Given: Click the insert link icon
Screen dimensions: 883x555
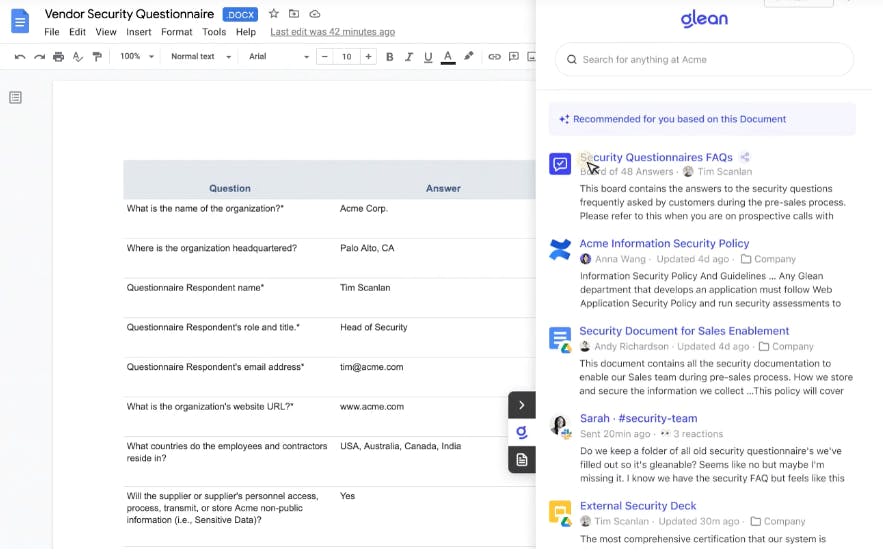Looking at the screenshot, I should [x=494, y=57].
